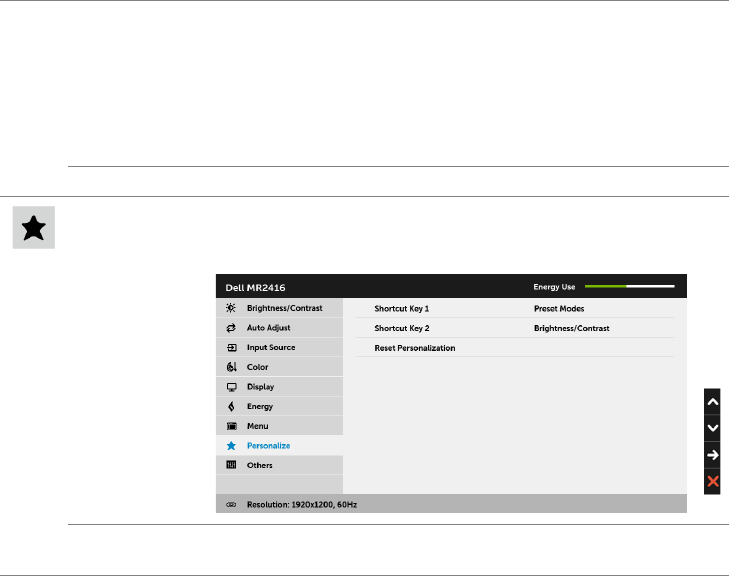Click the large black star Personalize icon
The image size is (729, 576).
point(33,228)
